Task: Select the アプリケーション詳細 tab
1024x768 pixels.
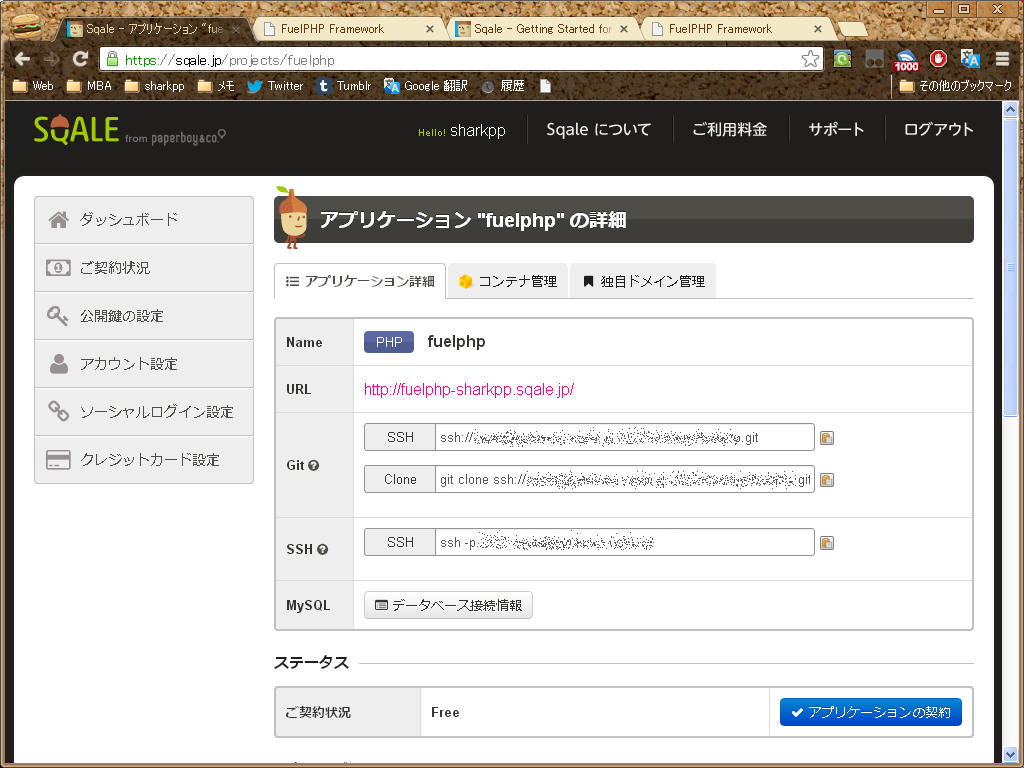Action: [x=360, y=281]
